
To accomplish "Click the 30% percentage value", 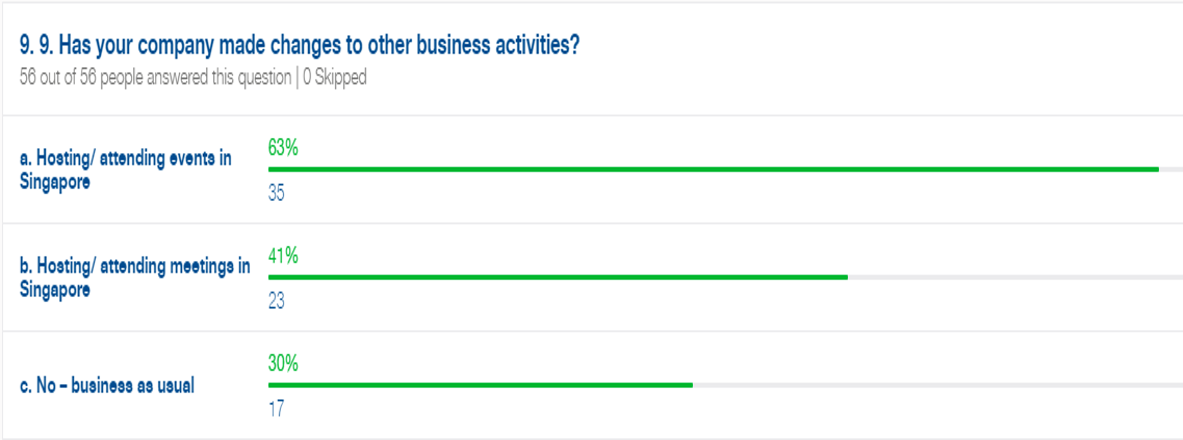I will coord(283,364).
